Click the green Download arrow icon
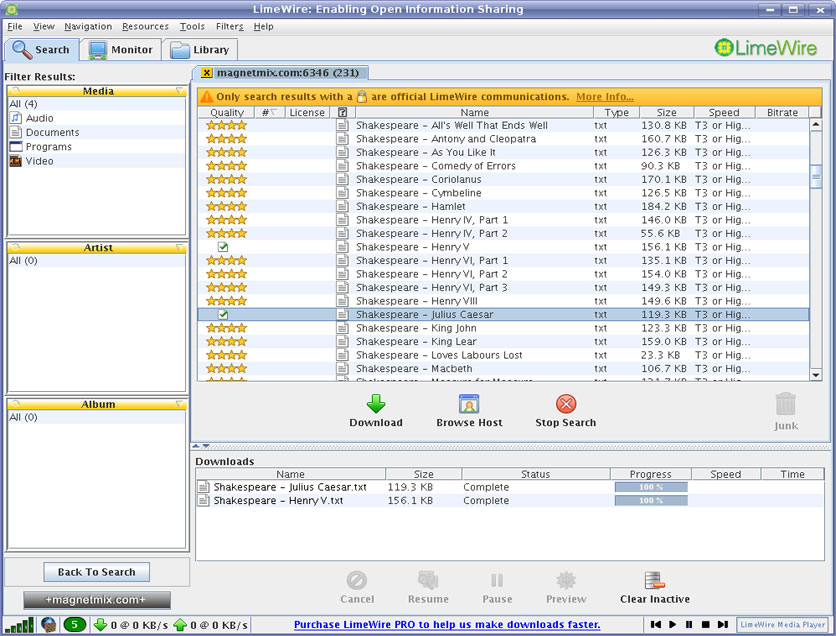The height and width of the screenshot is (636, 836). tap(376, 404)
